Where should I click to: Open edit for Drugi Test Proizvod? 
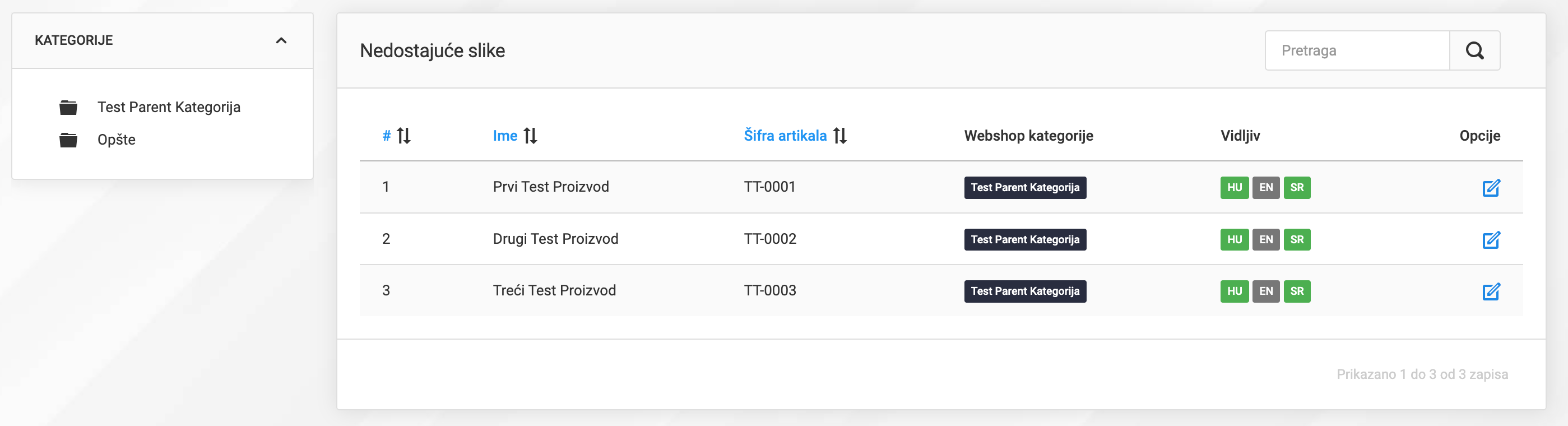click(x=1491, y=239)
